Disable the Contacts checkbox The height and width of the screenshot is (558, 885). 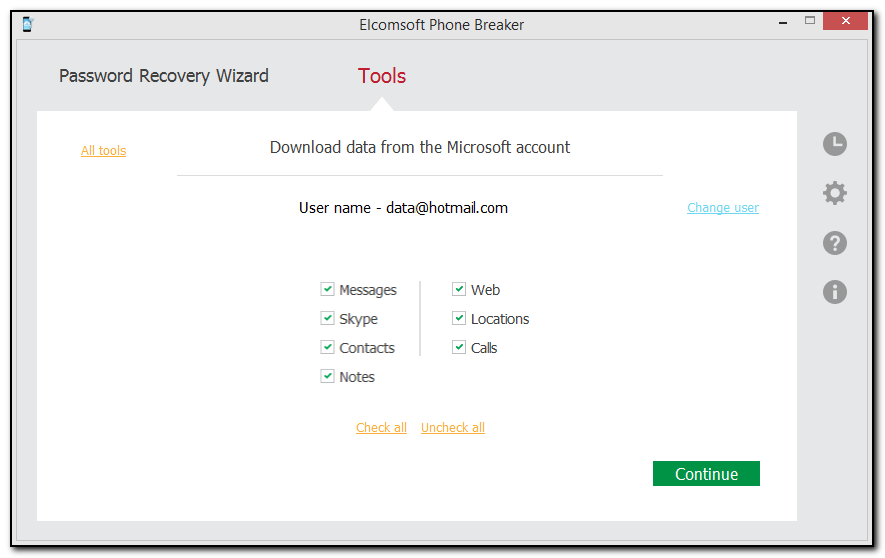pyautogui.click(x=327, y=348)
